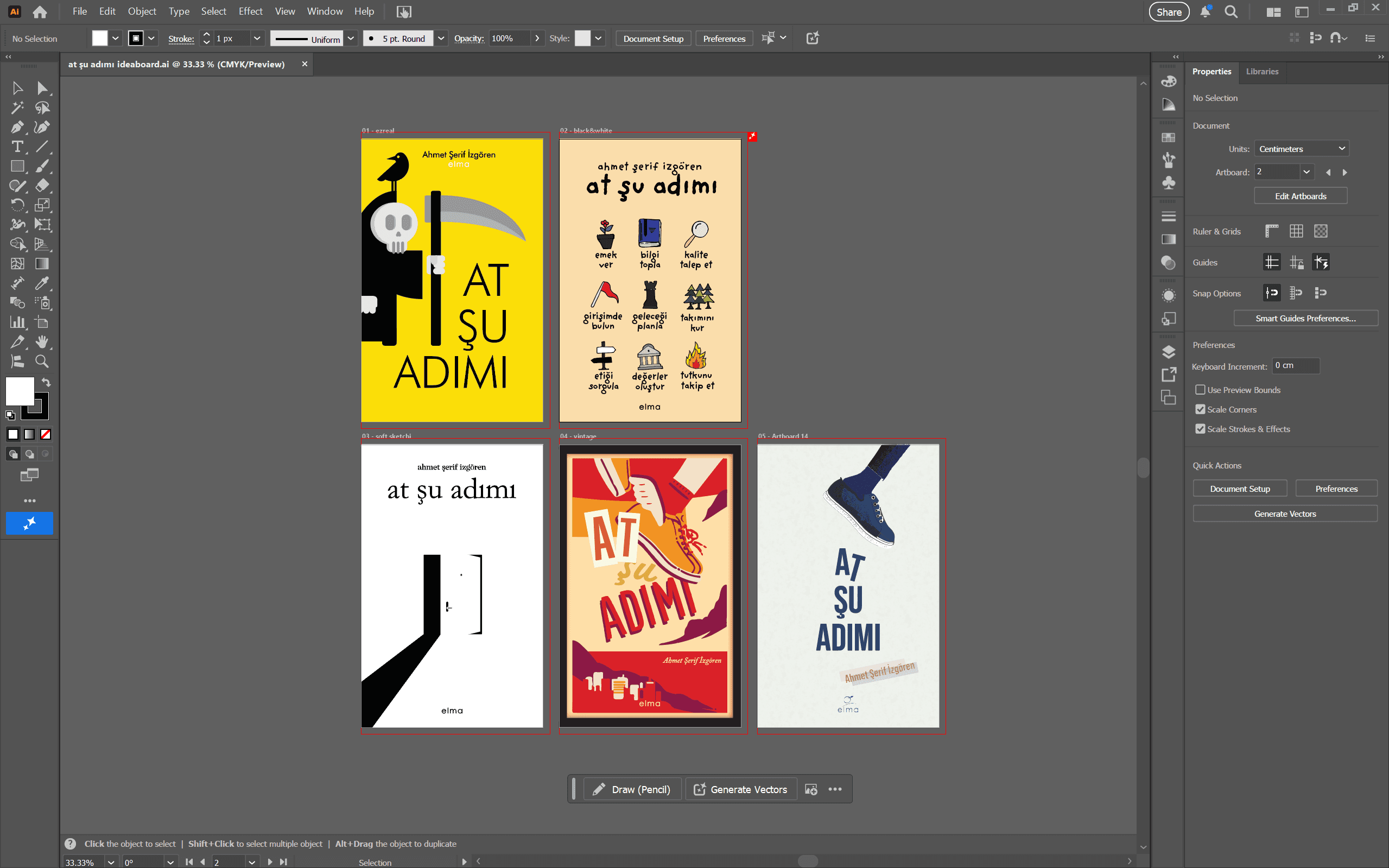This screenshot has width=1389, height=868.
Task: Open the Uniform stroke profile dropdown
Action: click(351, 39)
